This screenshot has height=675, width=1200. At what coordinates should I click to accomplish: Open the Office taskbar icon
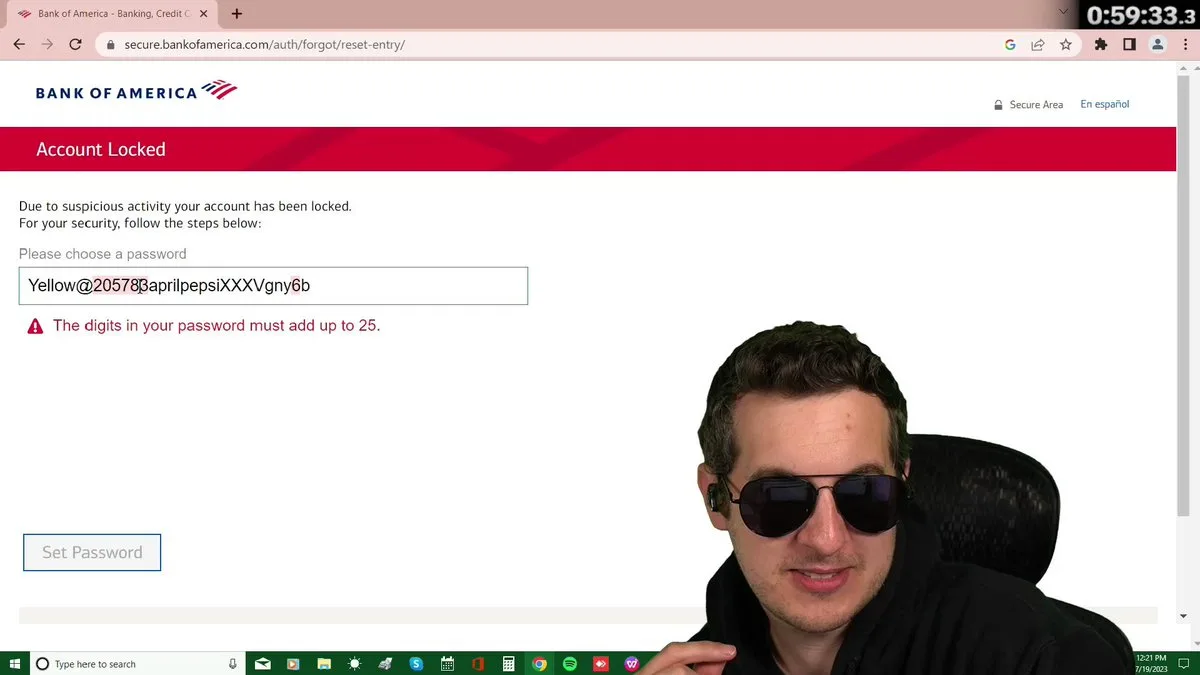coord(478,664)
